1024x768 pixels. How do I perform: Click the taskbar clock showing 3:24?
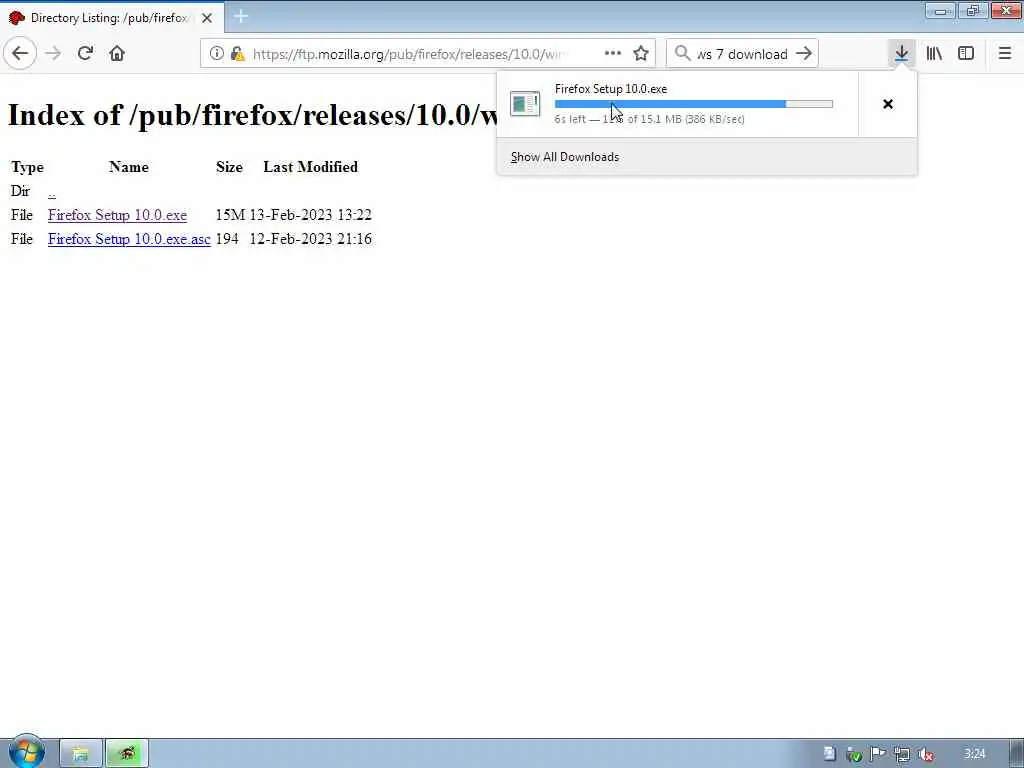coord(974,754)
